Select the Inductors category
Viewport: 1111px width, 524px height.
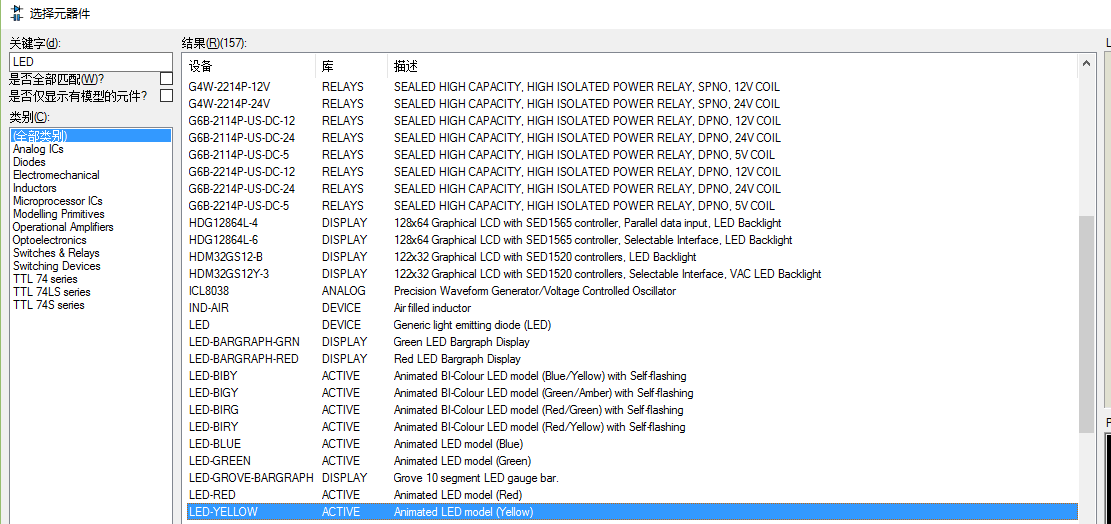point(91,188)
